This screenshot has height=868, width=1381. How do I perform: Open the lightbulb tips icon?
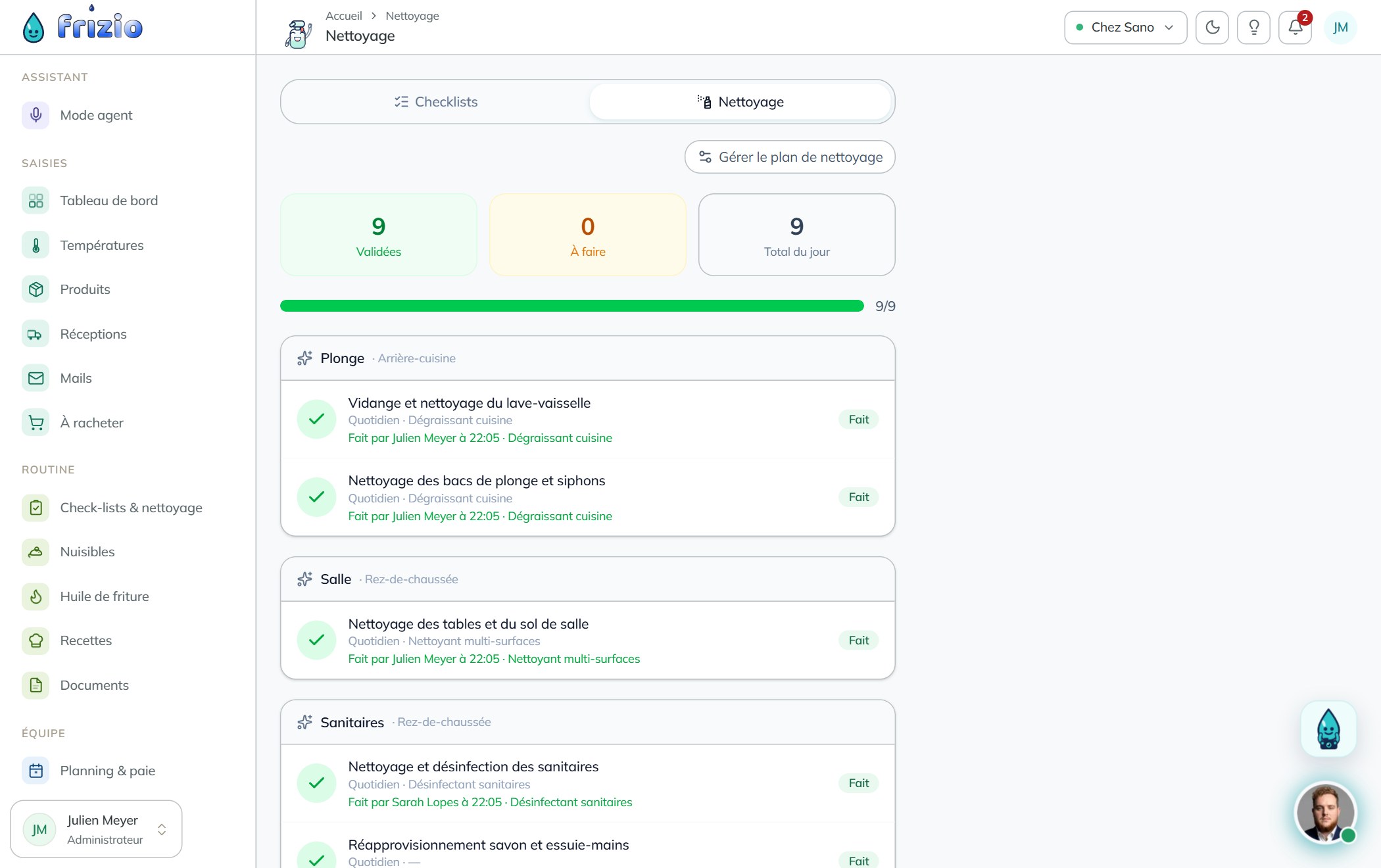[1253, 28]
